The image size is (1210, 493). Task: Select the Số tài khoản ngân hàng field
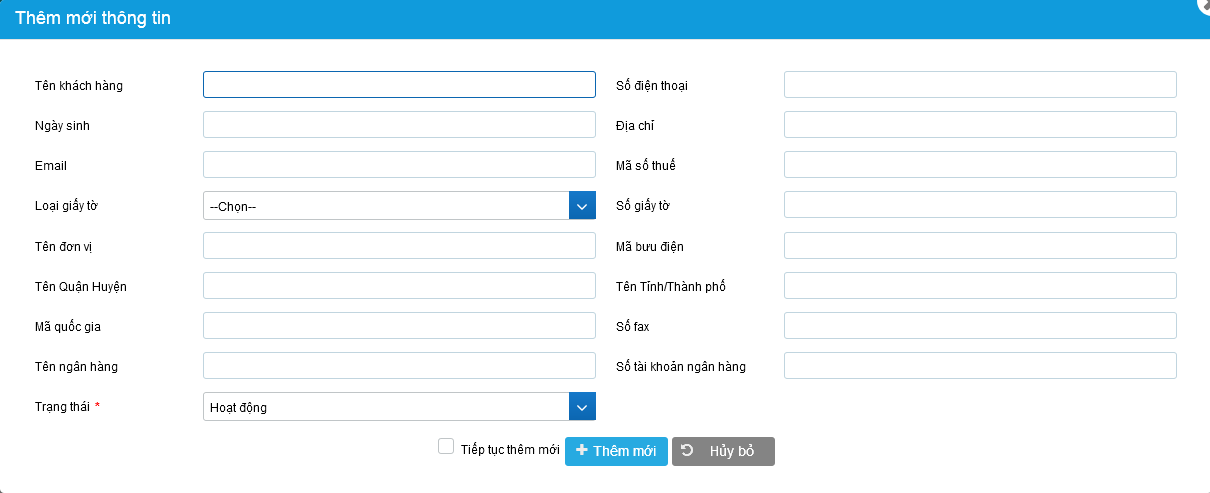click(980, 366)
